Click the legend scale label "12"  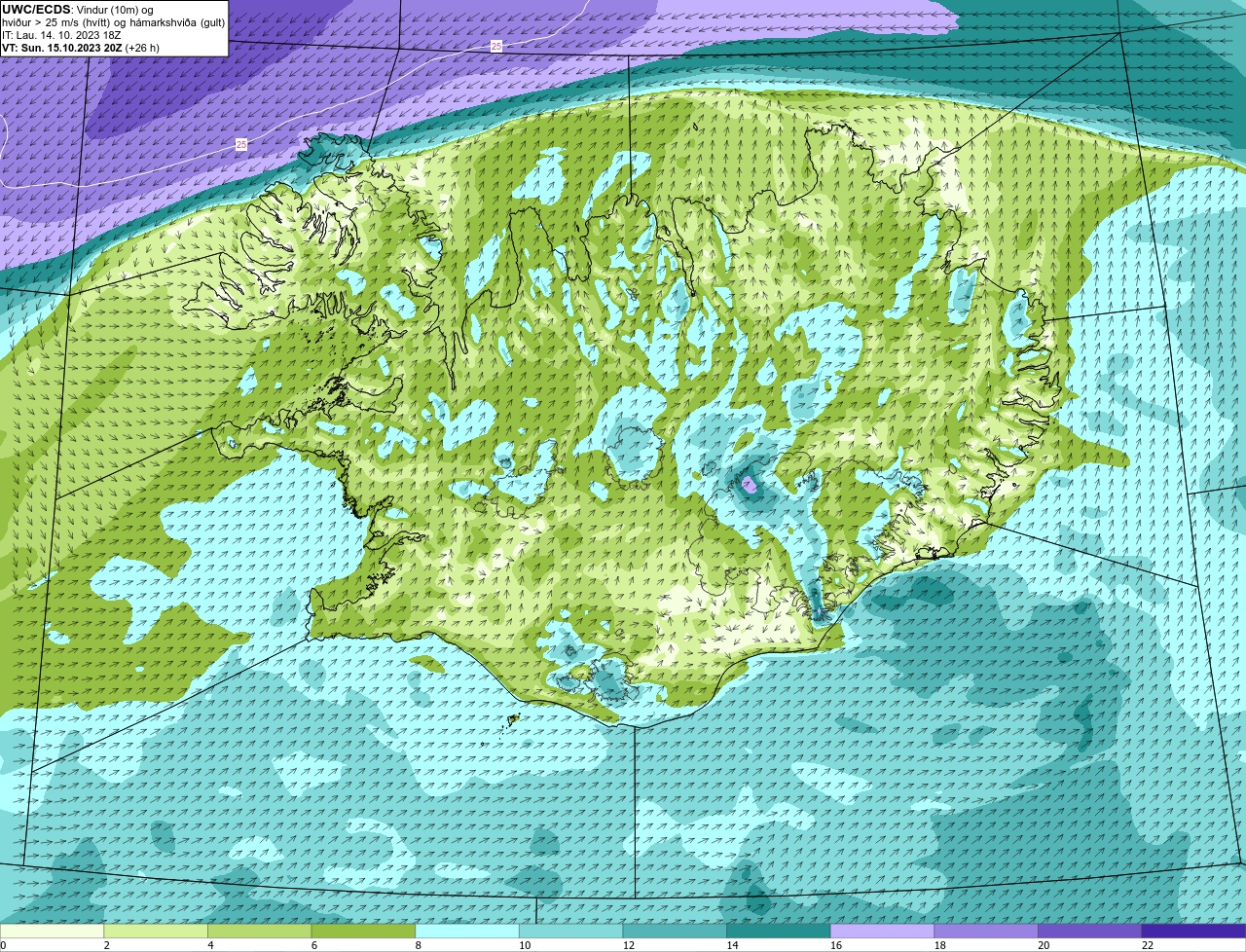629,945
